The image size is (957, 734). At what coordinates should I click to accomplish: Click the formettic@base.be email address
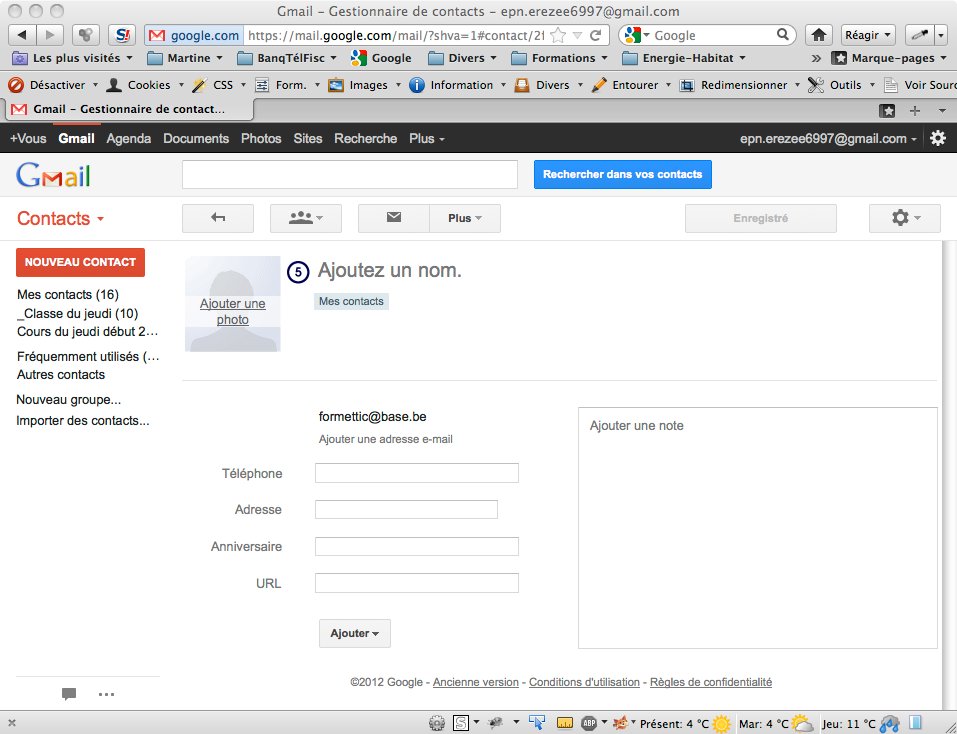point(372,417)
